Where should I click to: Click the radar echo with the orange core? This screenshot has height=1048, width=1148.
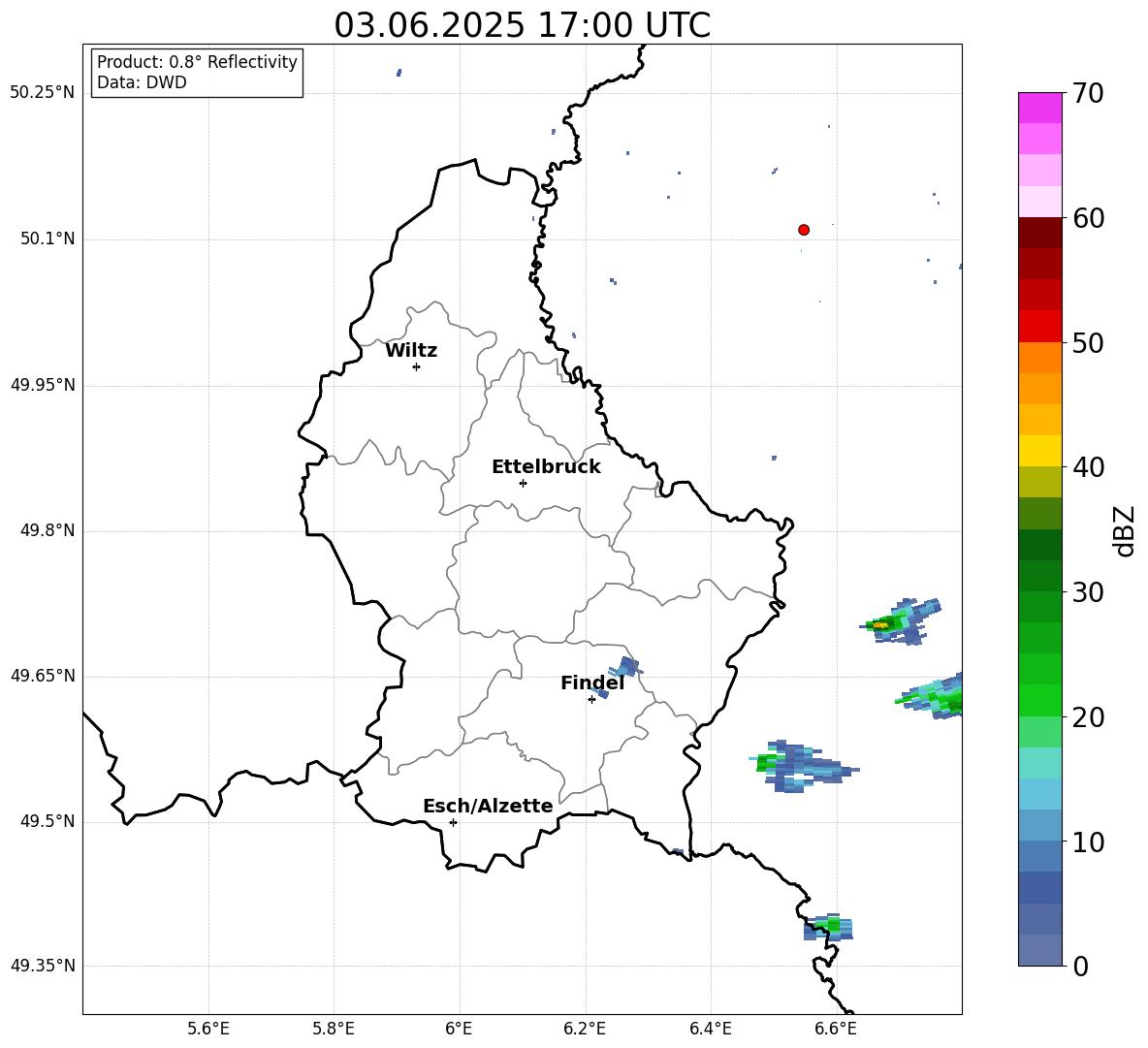(902, 622)
